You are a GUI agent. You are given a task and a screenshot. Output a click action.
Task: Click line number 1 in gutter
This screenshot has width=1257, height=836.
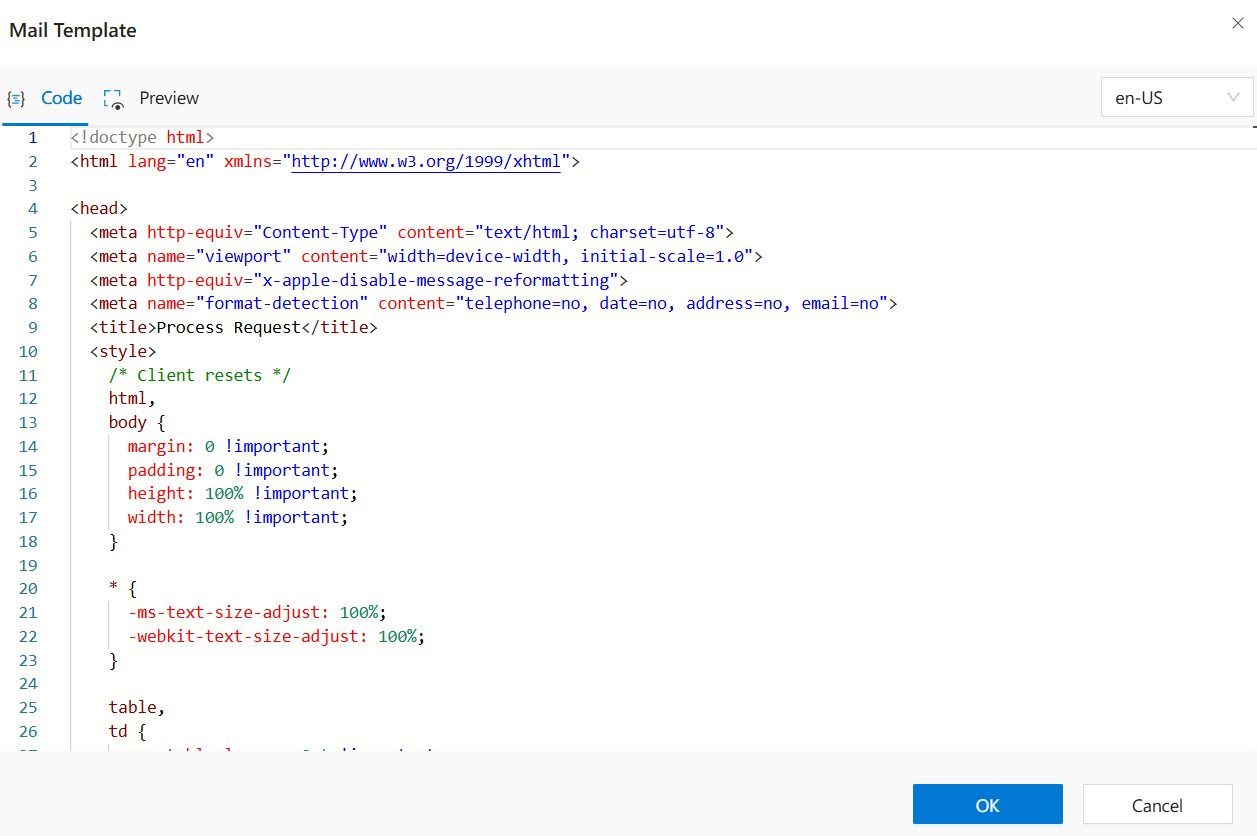tap(33, 138)
